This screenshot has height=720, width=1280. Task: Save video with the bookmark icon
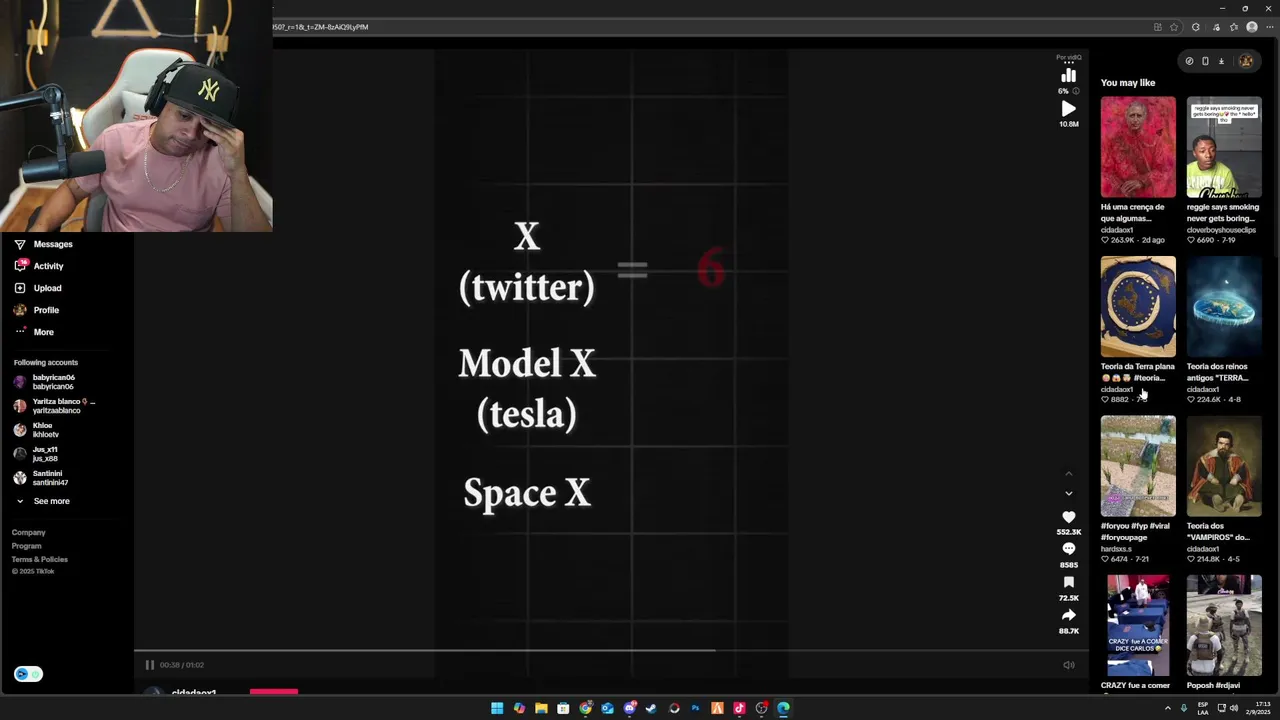click(x=1068, y=582)
